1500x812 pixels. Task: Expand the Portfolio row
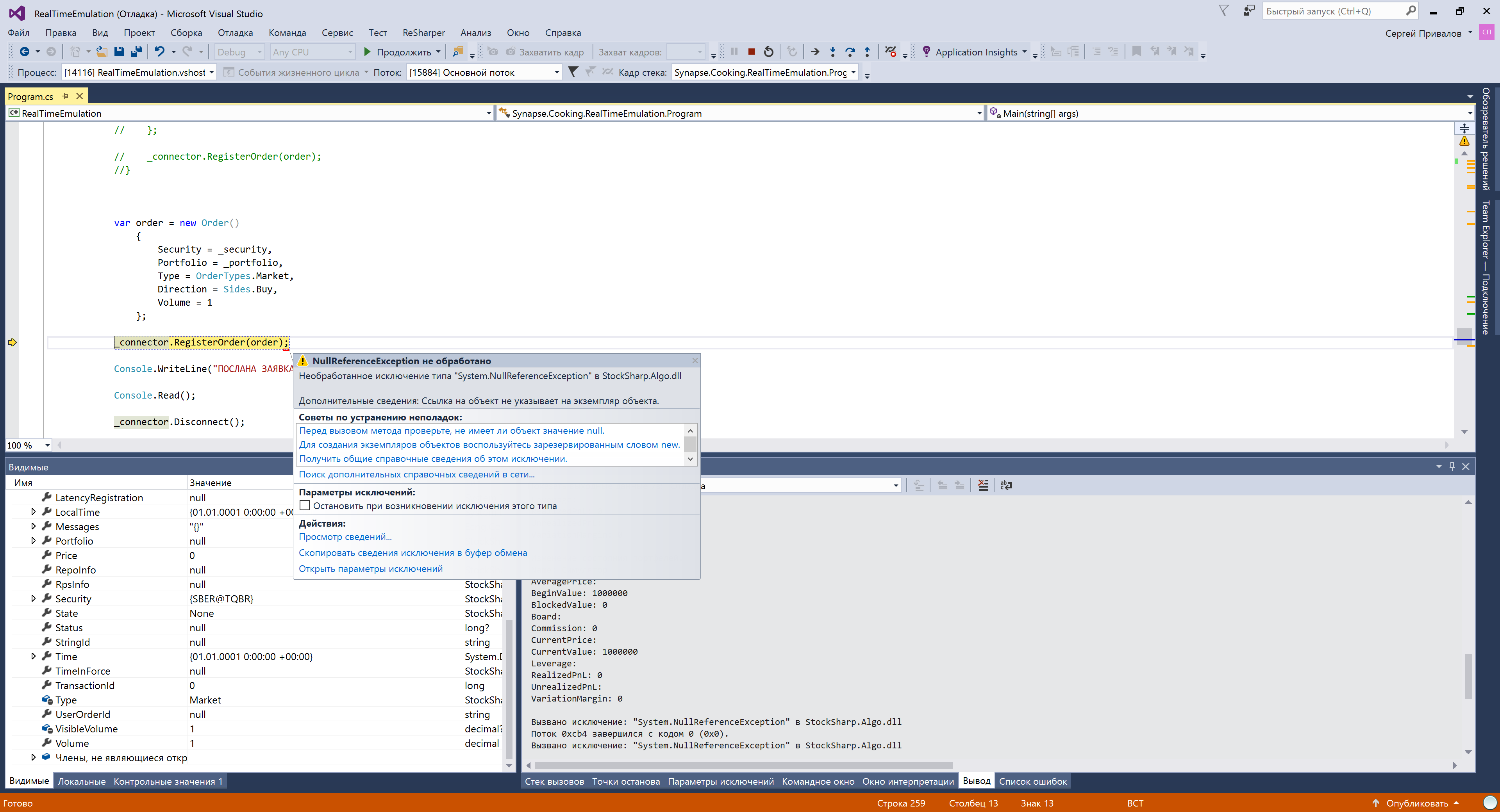click(x=33, y=541)
